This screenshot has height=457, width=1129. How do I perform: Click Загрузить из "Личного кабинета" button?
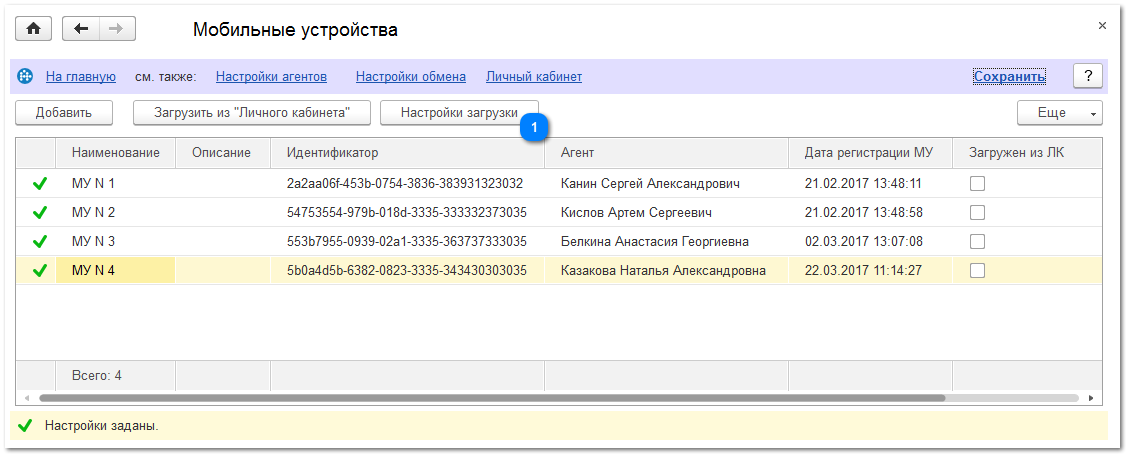[251, 113]
